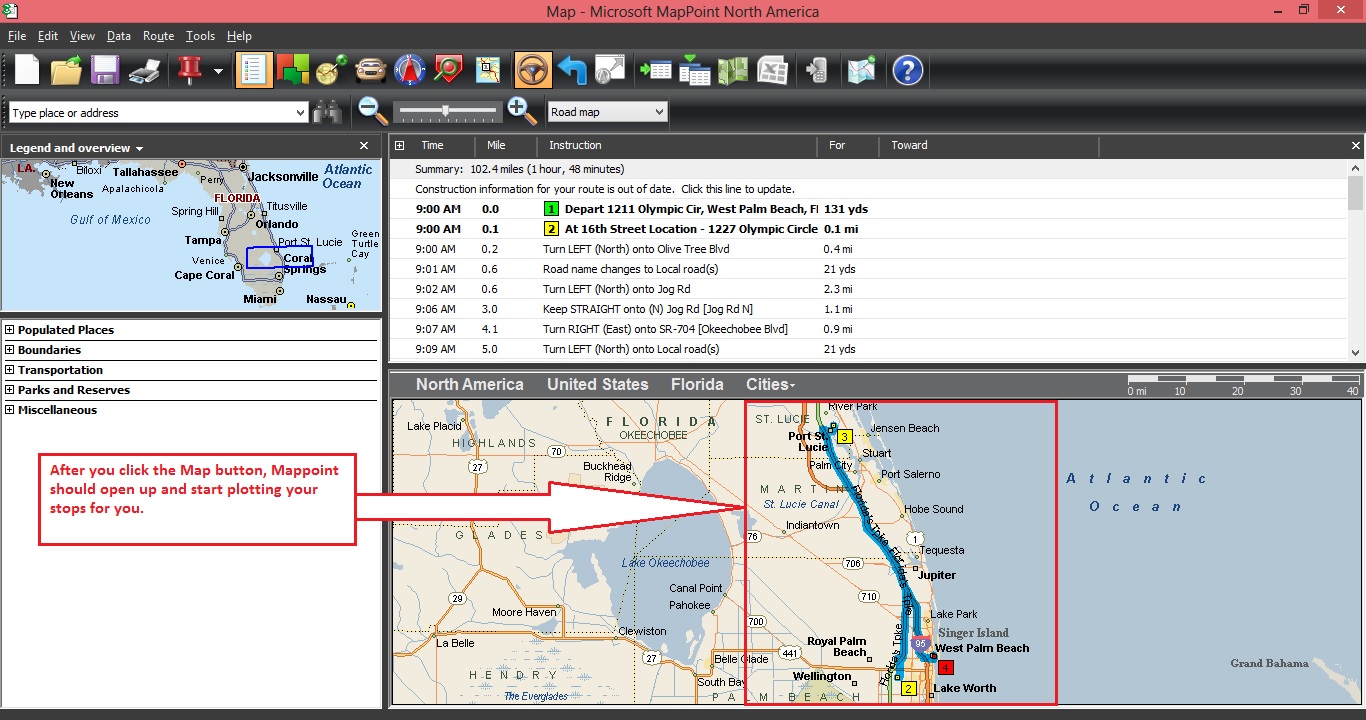The height and width of the screenshot is (720, 1366).
Task: Select the At 16th Street Location row
Action: tap(868, 229)
